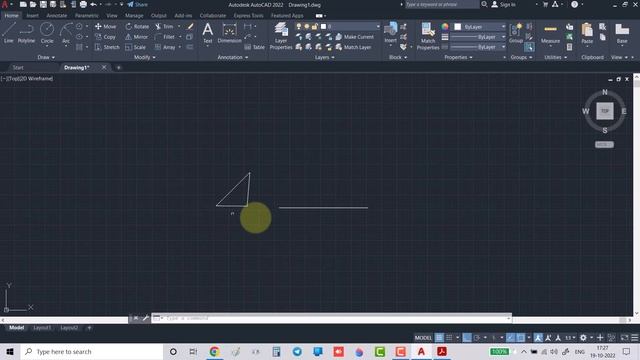This screenshot has width=640, height=360.
Task: Click Match Properties tool
Action: point(428,36)
